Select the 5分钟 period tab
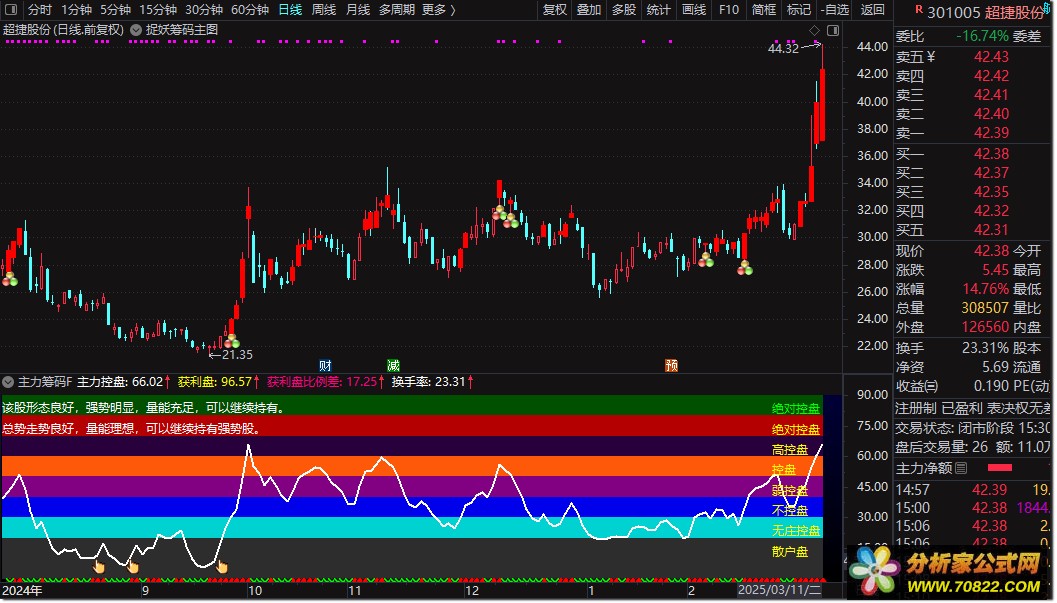This screenshot has width=1057, height=603. click(115, 9)
